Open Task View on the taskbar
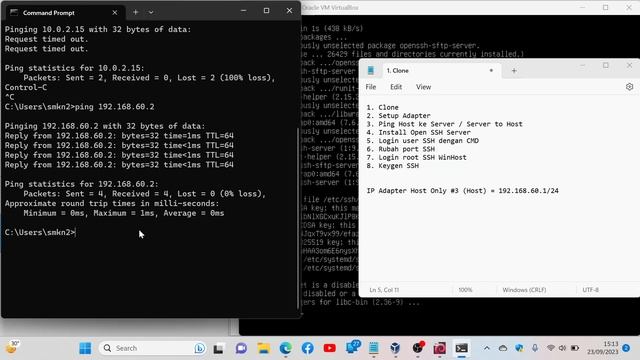The height and width of the screenshot is (360, 640). [219, 349]
